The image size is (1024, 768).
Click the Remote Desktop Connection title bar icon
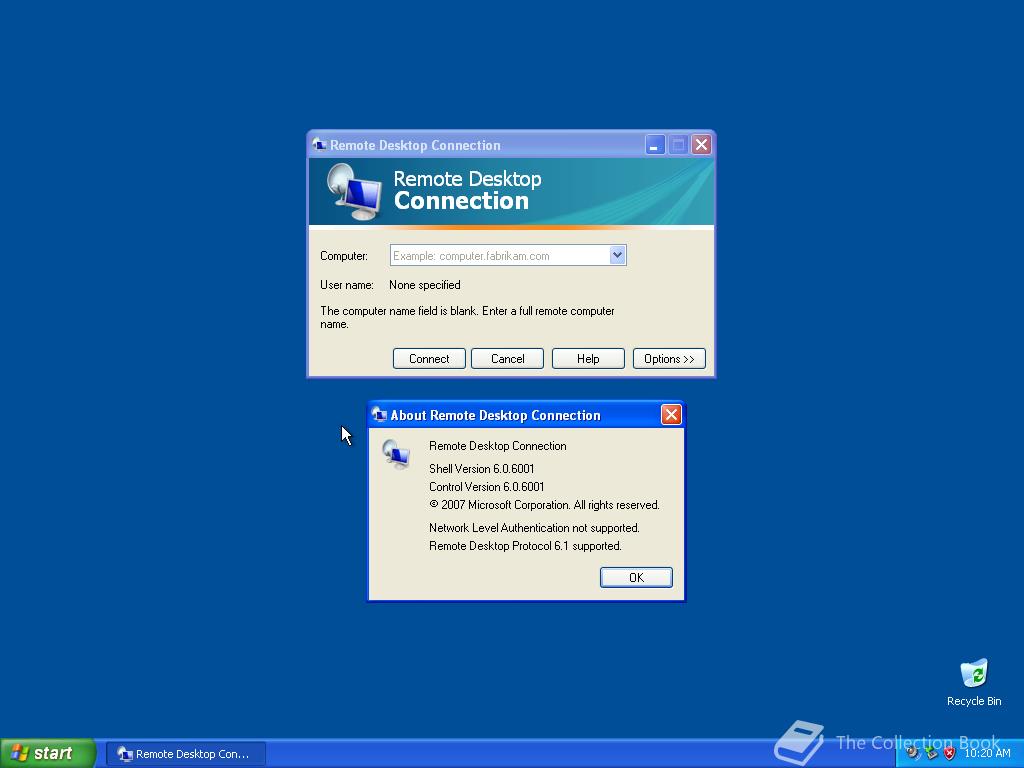[319, 145]
